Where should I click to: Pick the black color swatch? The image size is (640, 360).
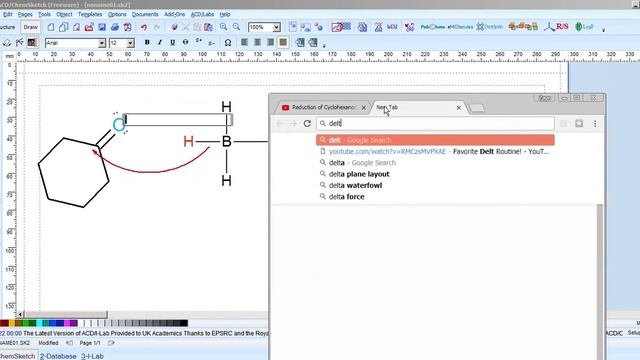184,323
